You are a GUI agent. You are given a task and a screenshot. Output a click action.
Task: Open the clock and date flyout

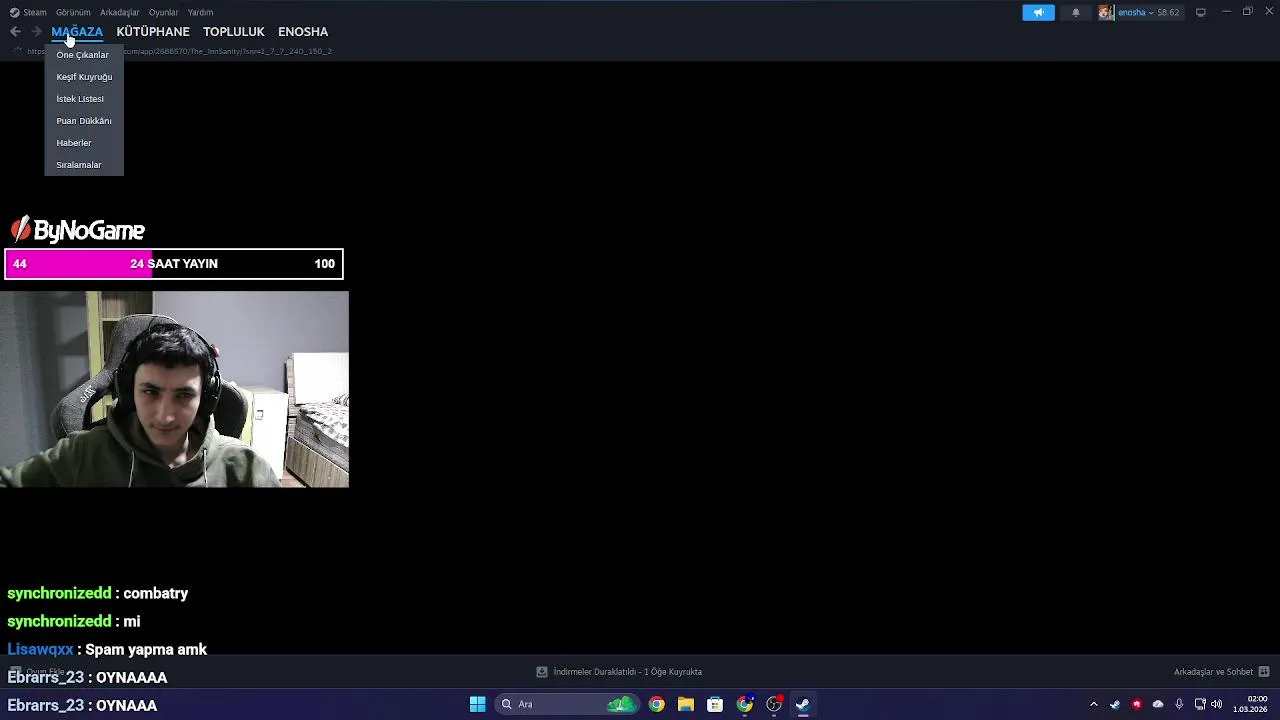coord(1250,704)
